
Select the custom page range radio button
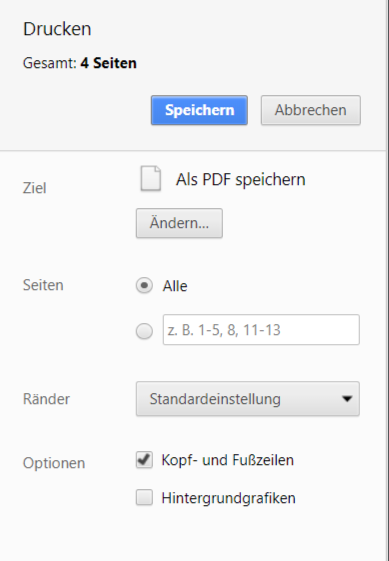pos(144,331)
